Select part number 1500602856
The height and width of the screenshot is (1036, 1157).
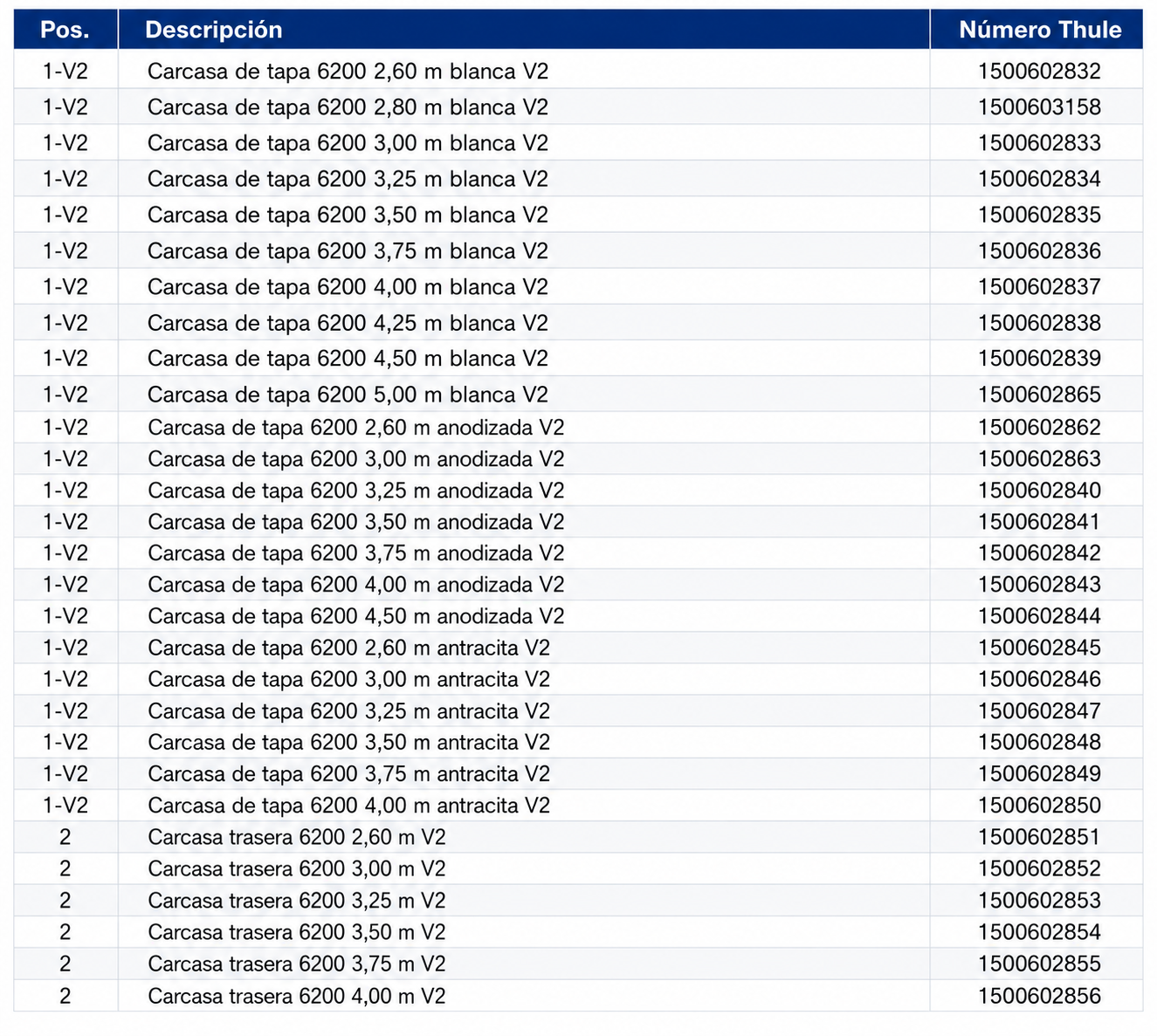(x=1039, y=996)
